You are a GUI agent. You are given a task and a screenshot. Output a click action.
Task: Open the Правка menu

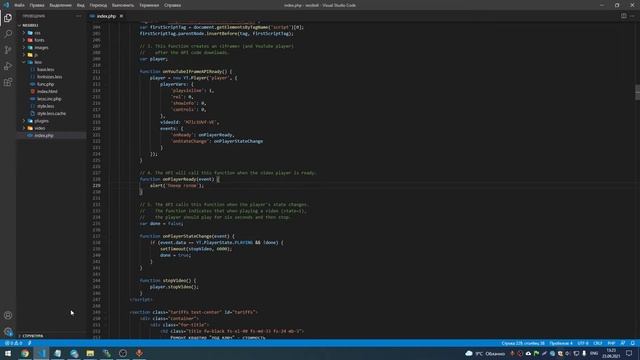click(x=37, y=5)
